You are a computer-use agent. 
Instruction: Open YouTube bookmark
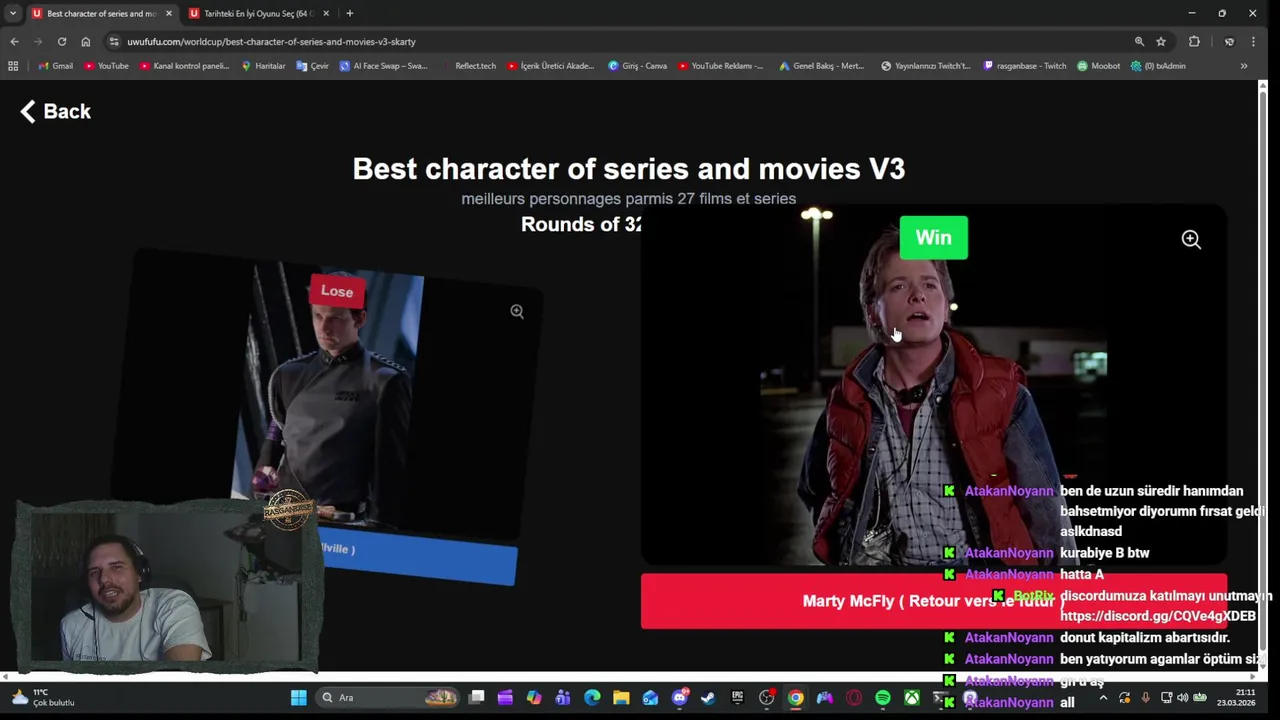107,66
